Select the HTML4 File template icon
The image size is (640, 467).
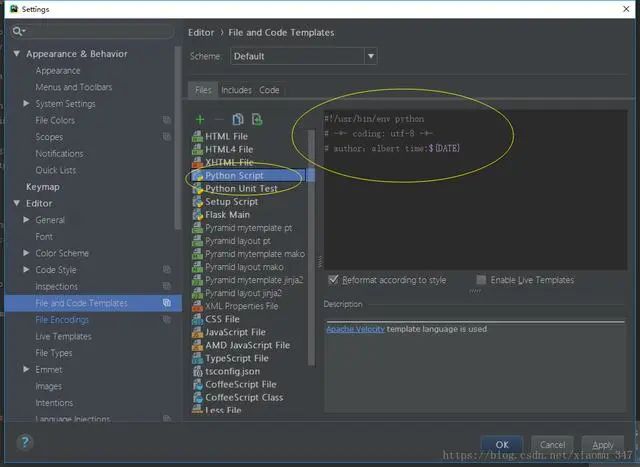[x=198, y=149]
